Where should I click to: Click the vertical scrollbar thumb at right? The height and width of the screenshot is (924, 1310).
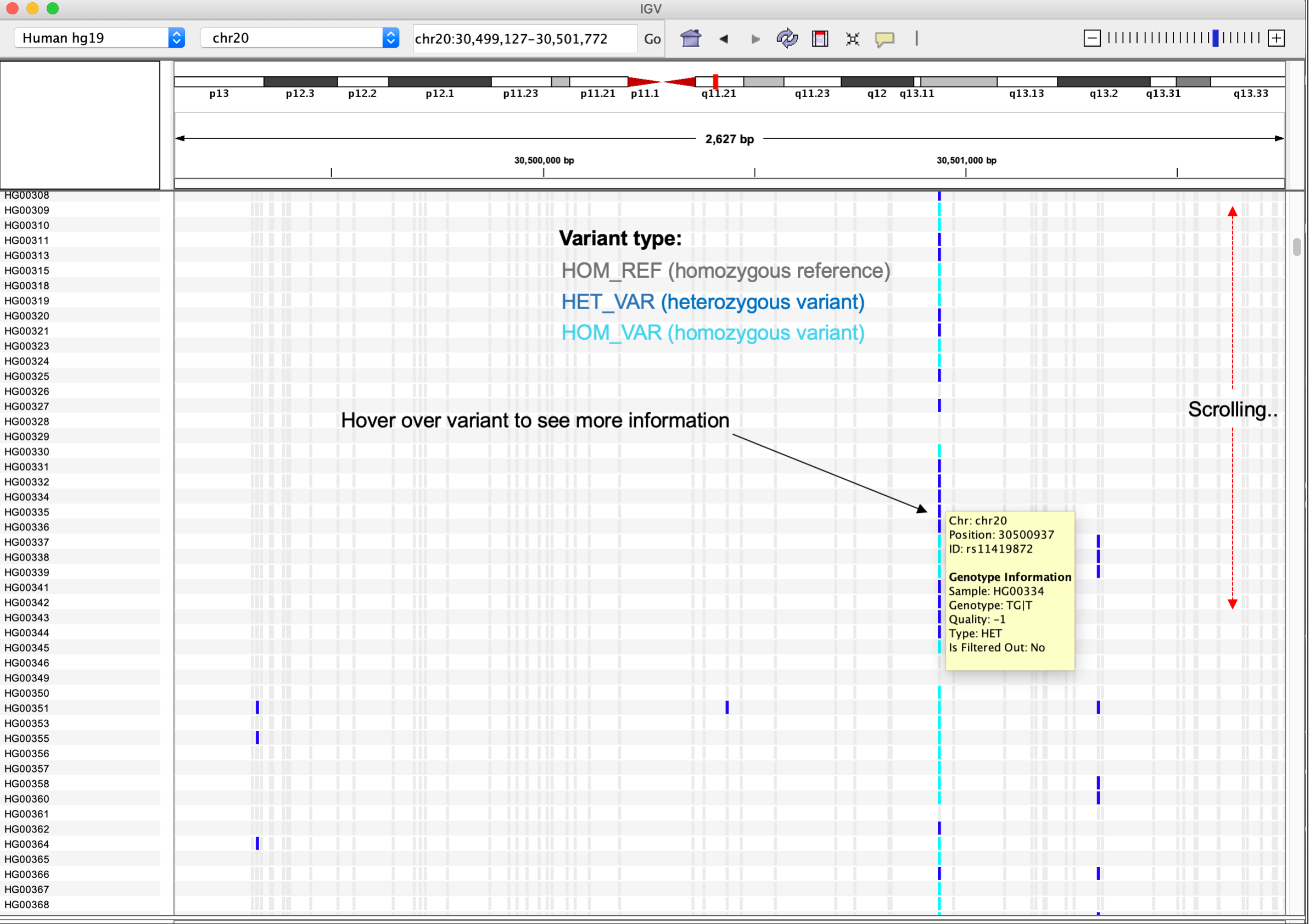coord(1296,247)
